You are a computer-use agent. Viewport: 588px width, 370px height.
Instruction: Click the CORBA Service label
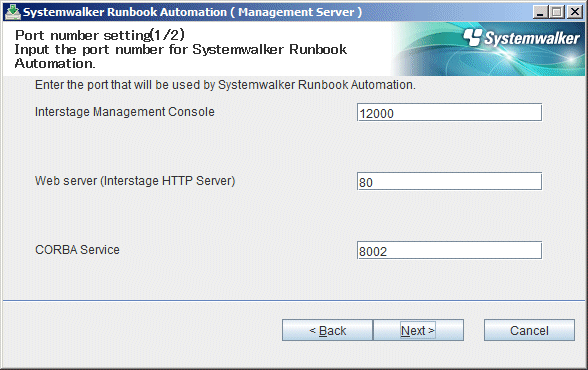pos(77,250)
